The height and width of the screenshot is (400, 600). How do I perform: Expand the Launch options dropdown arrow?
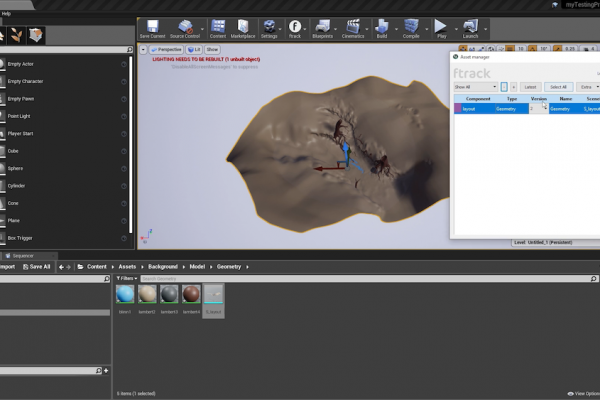click(486, 29)
